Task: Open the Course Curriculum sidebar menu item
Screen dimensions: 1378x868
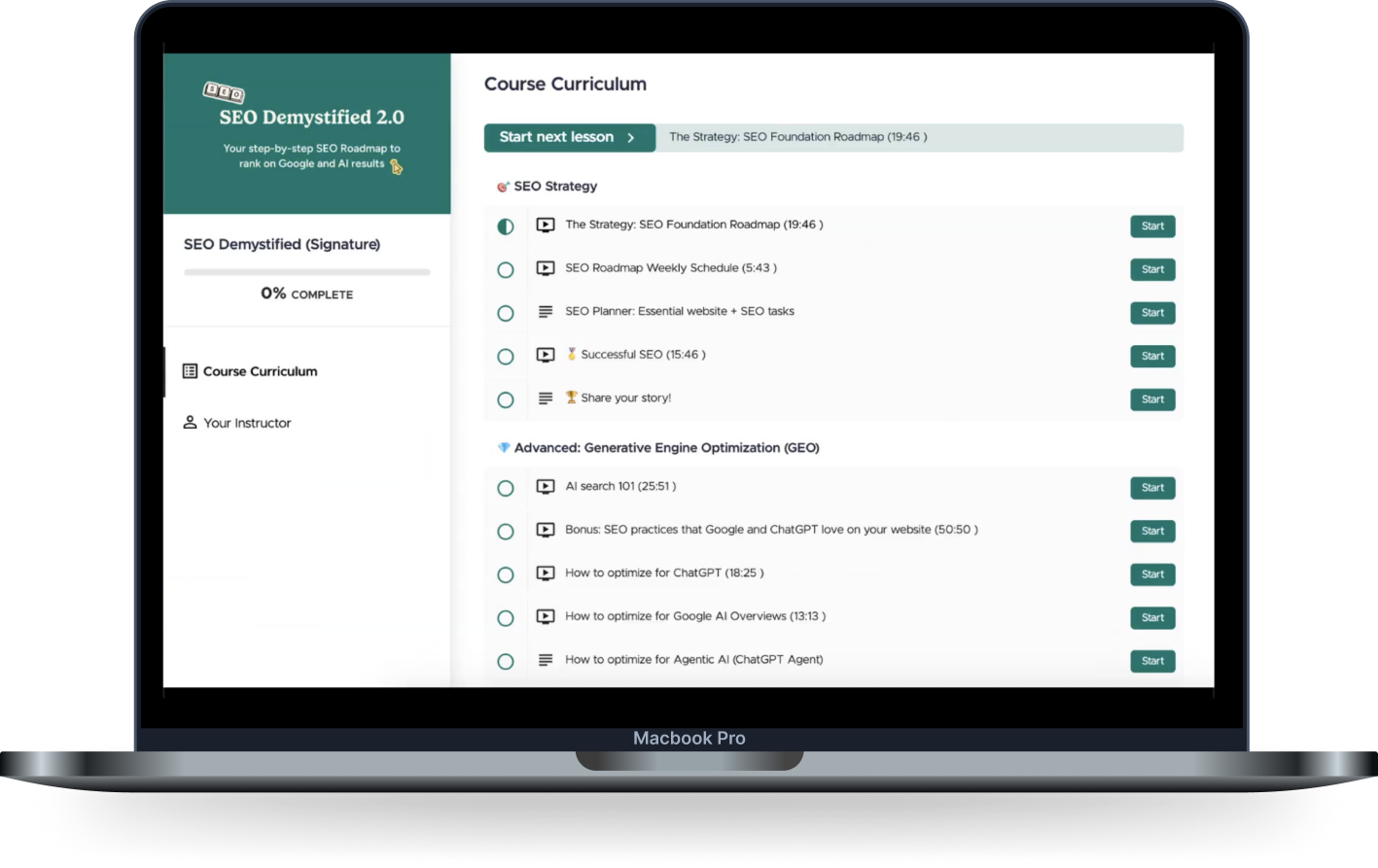Action: click(307, 371)
